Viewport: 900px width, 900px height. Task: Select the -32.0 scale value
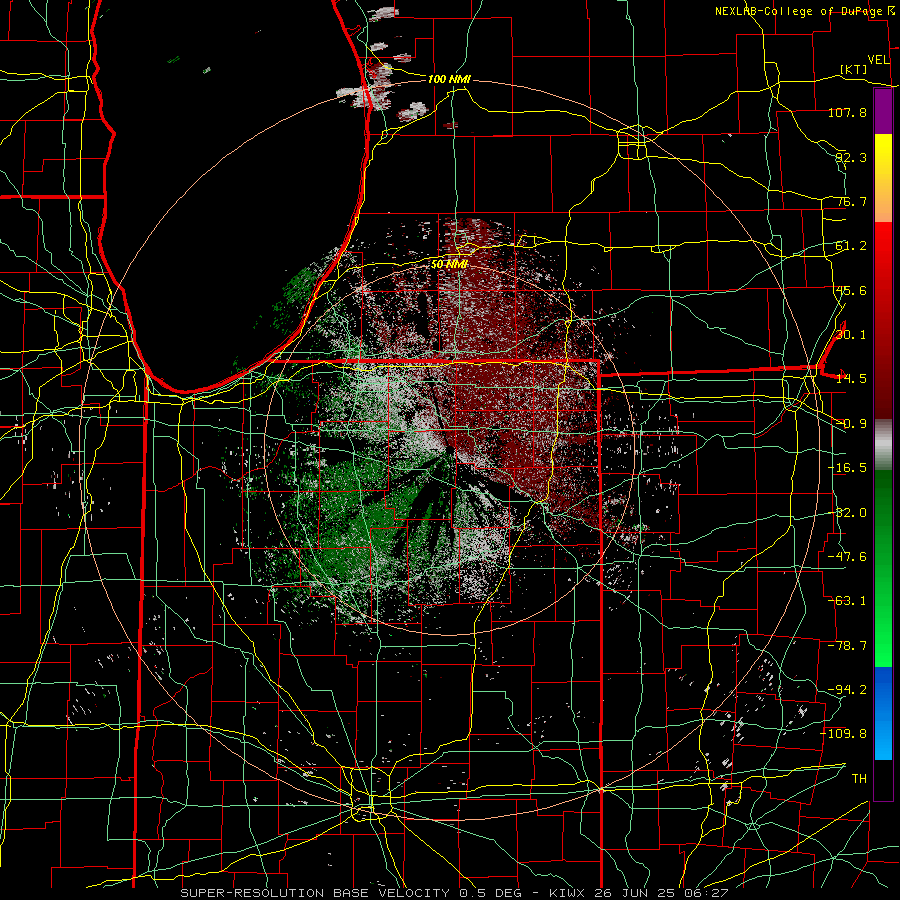[847, 513]
